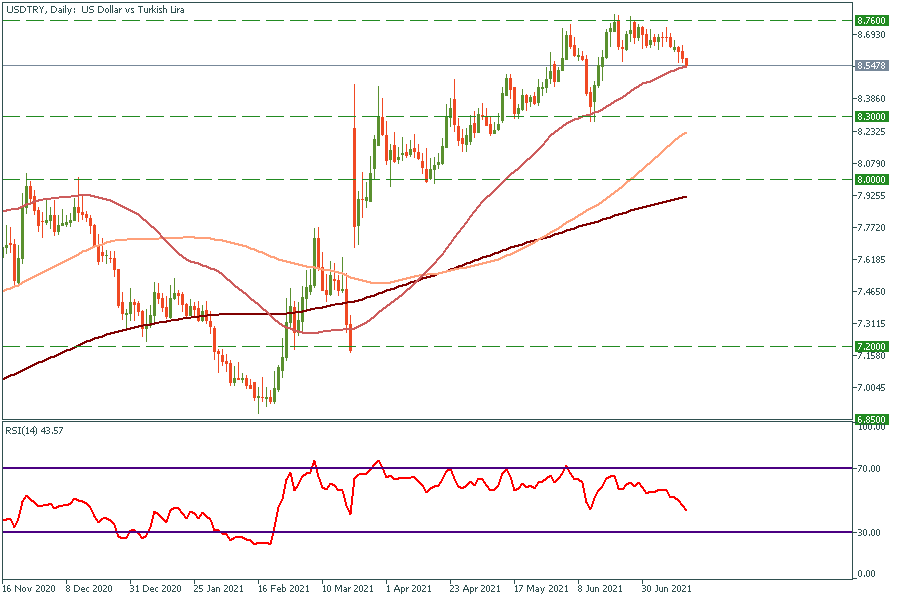
Task: Click the 30 Jun 2021 date label
Action: [667, 589]
